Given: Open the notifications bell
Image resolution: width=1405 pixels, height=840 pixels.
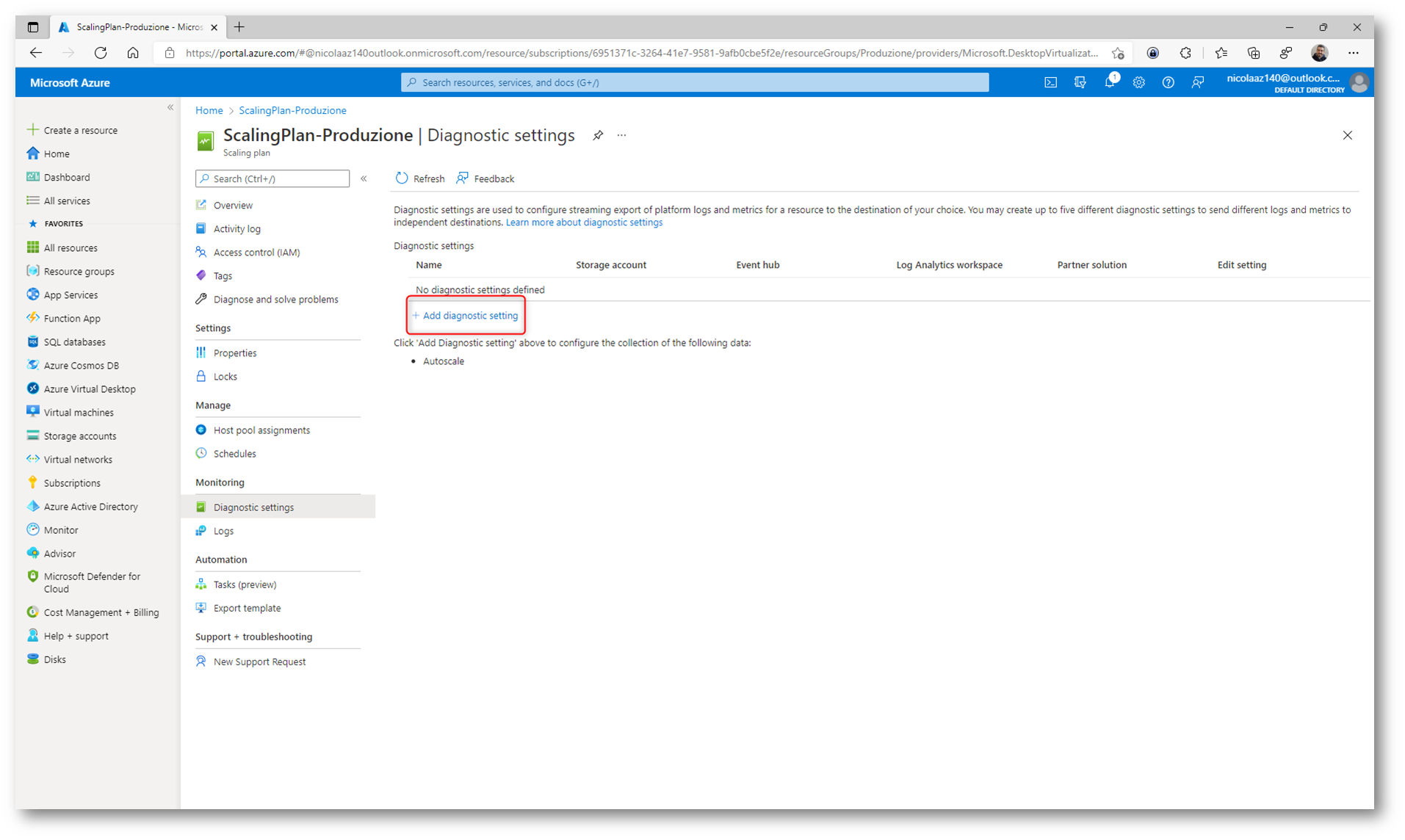Looking at the screenshot, I should tap(1110, 83).
